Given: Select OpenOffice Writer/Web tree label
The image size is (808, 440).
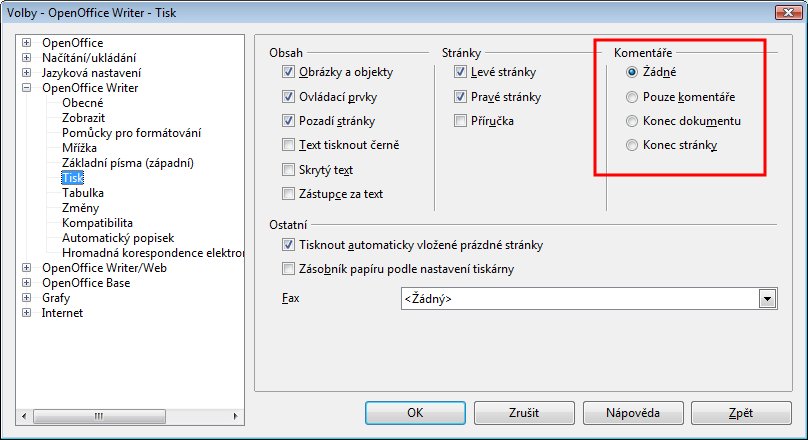Looking at the screenshot, I should pos(105,268).
